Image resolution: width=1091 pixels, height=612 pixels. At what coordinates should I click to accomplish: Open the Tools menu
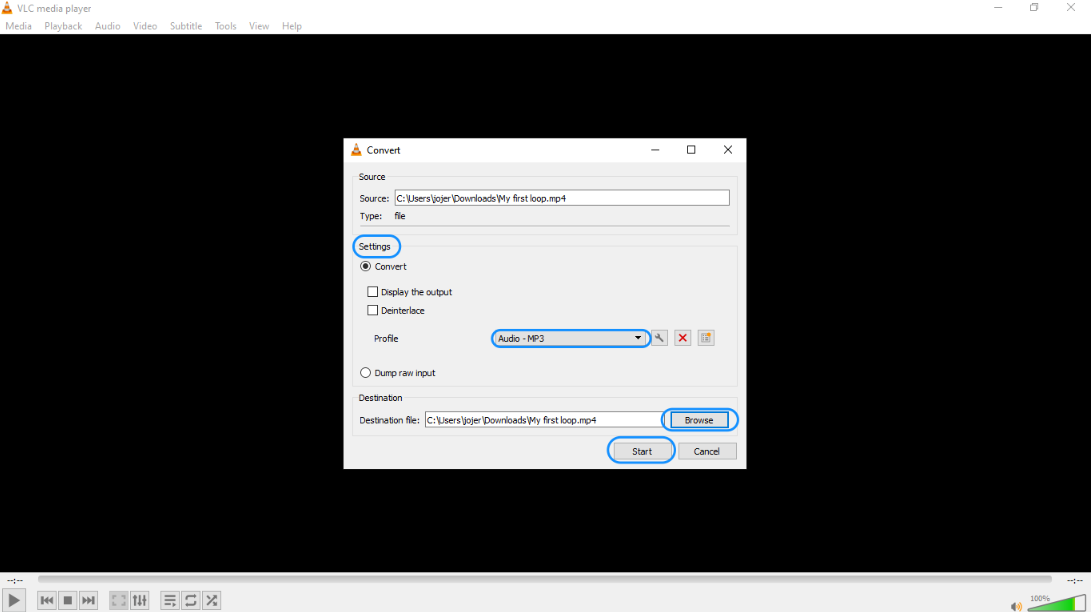tap(225, 26)
